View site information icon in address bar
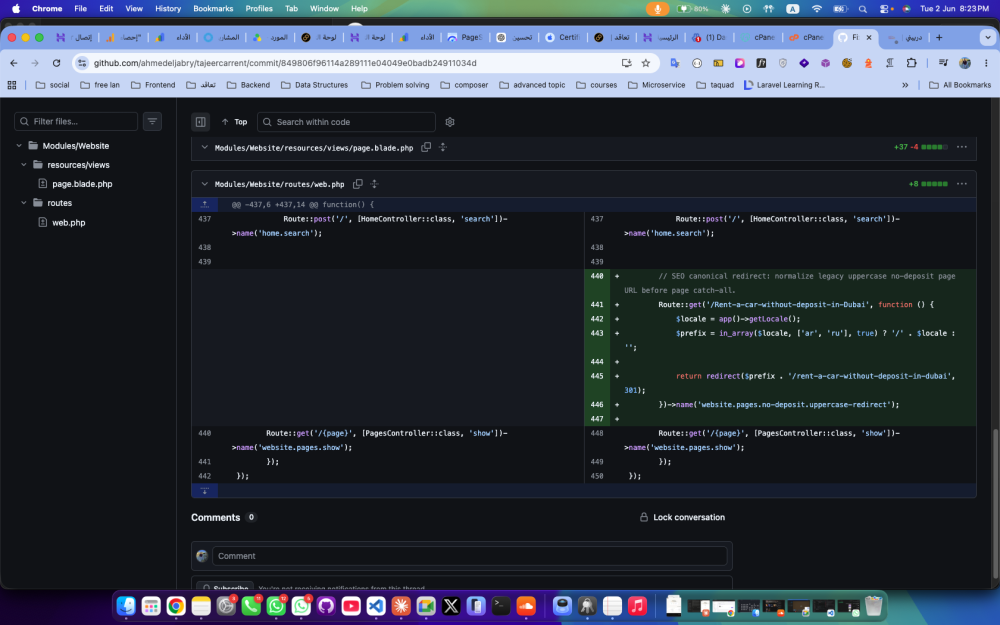 pos(82,63)
